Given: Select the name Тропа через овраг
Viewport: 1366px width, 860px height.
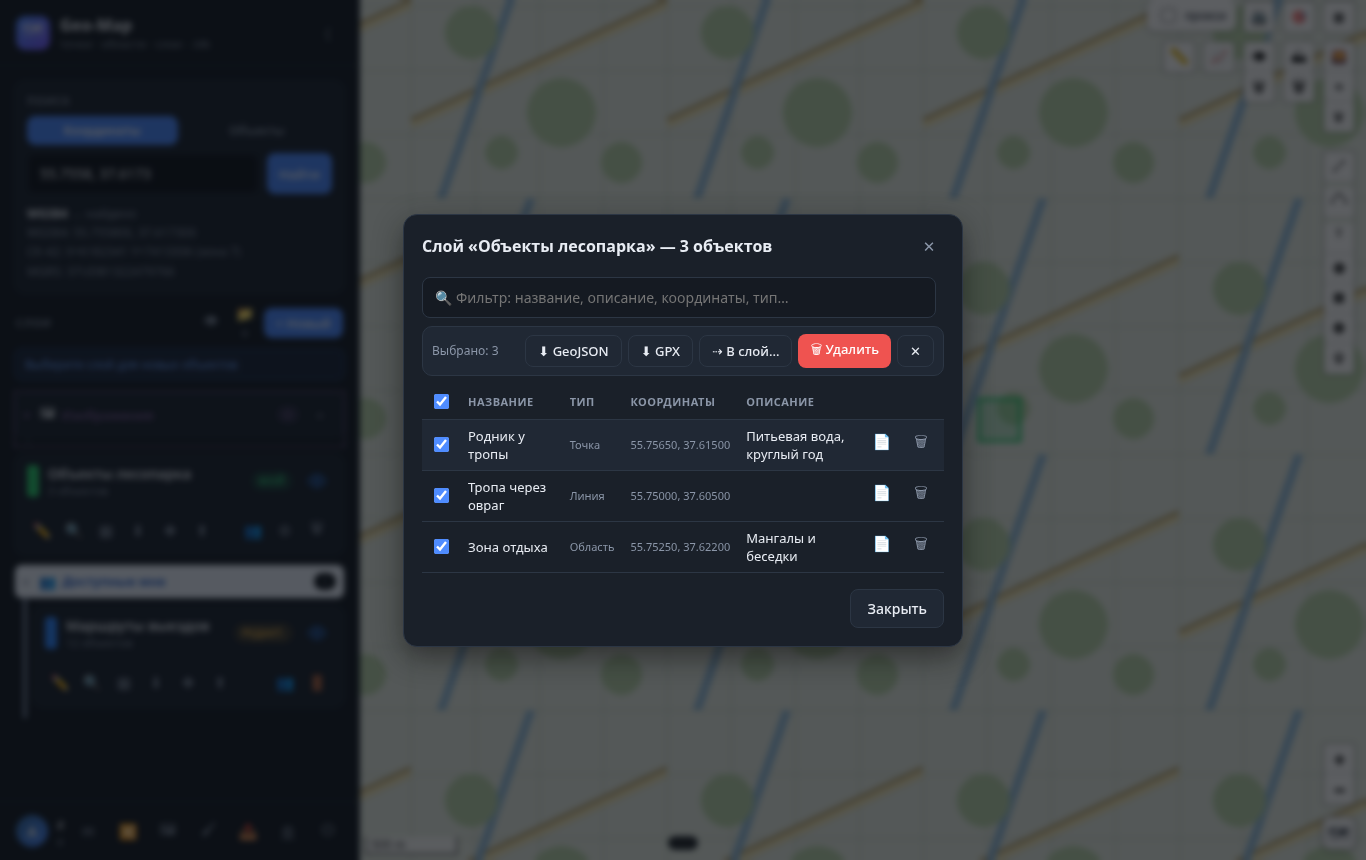Looking at the screenshot, I should (507, 496).
